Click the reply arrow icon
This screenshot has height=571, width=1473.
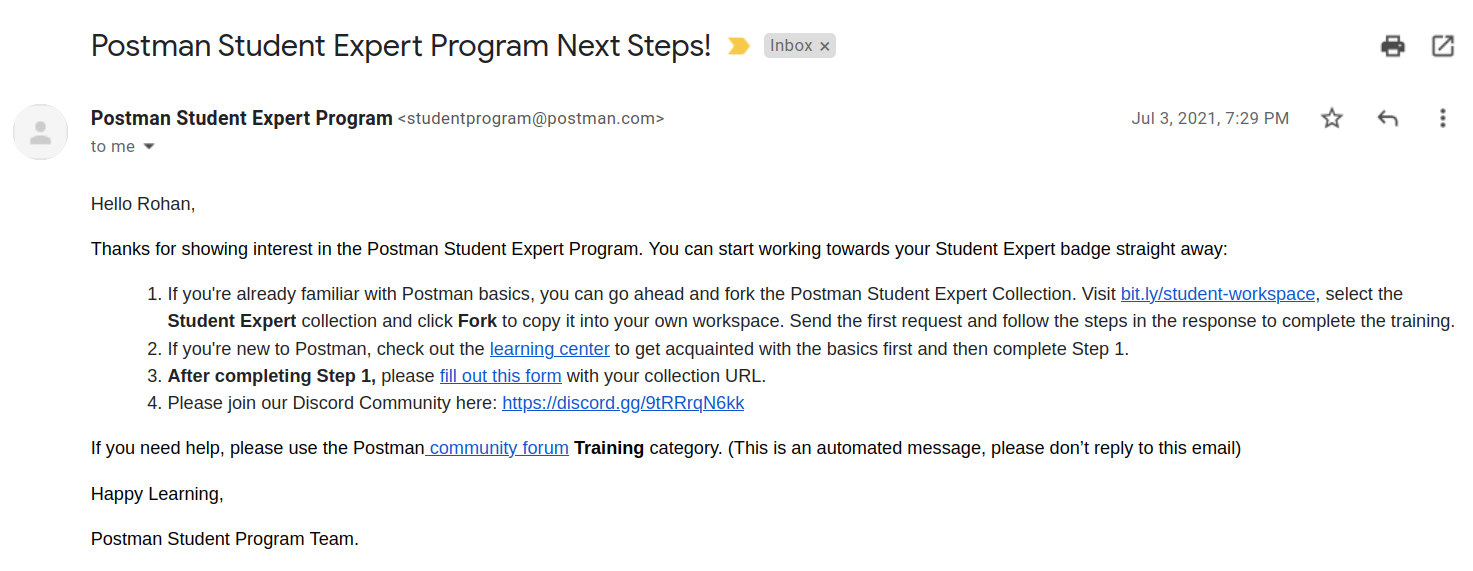(x=1387, y=118)
